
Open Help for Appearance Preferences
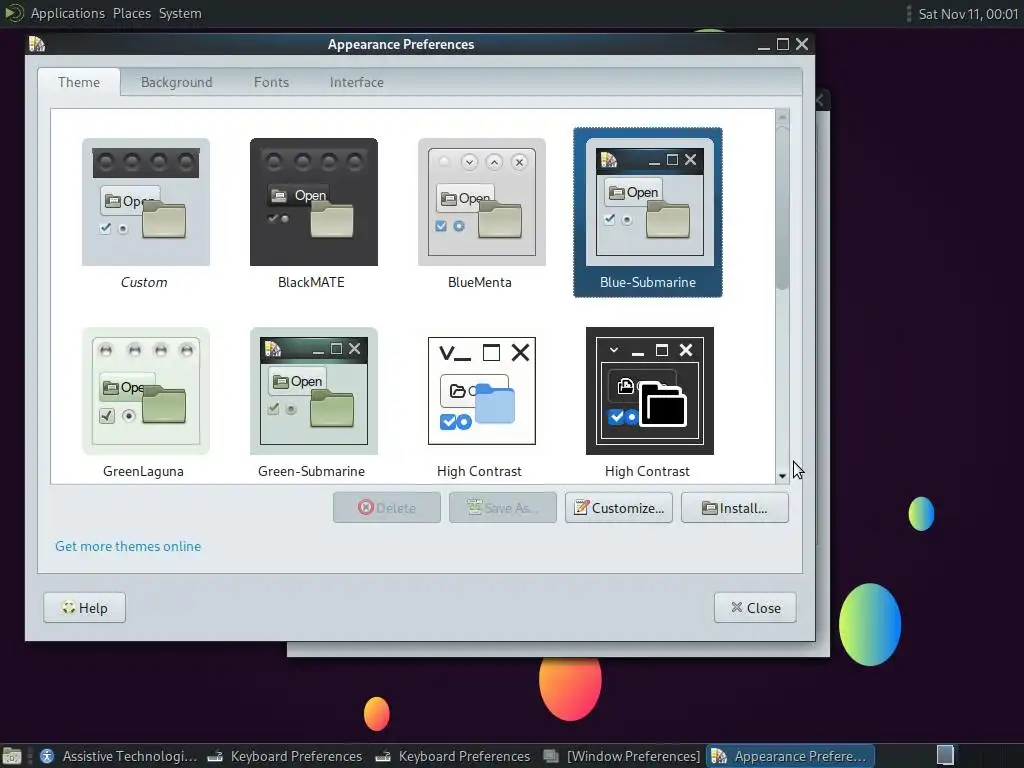[x=84, y=607]
